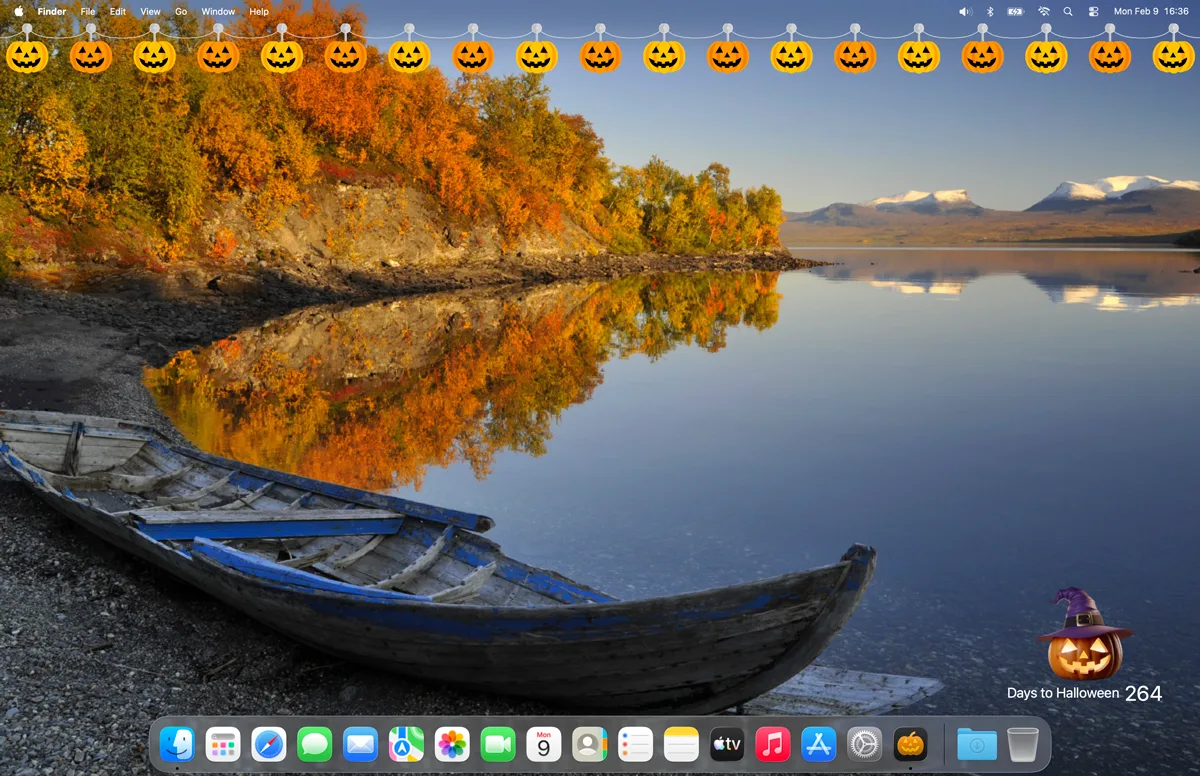Open Spotlight search in the menu bar
The width and height of the screenshot is (1200, 776).
1067,11
